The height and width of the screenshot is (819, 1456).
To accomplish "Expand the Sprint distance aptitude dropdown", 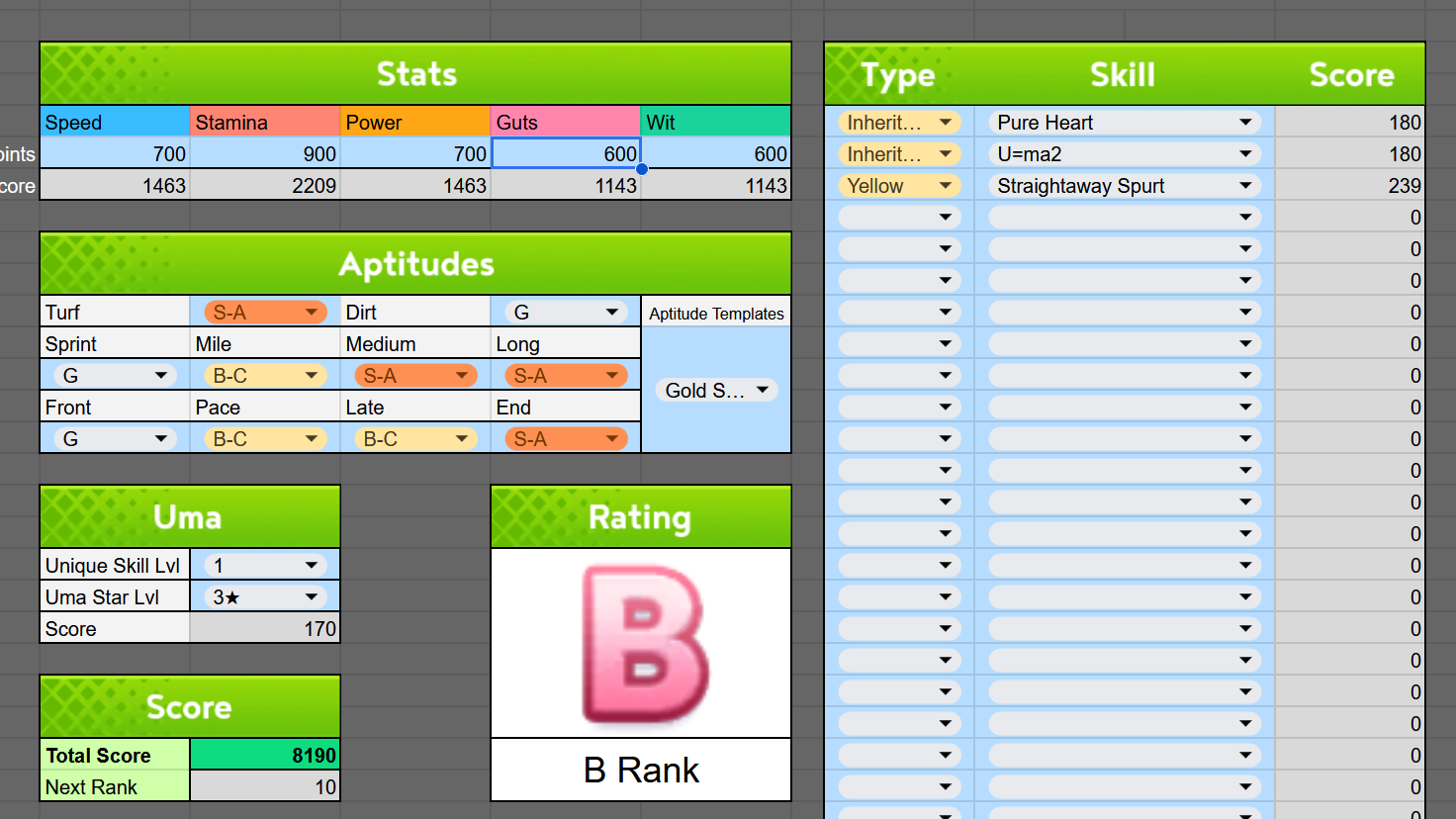I will (x=115, y=376).
